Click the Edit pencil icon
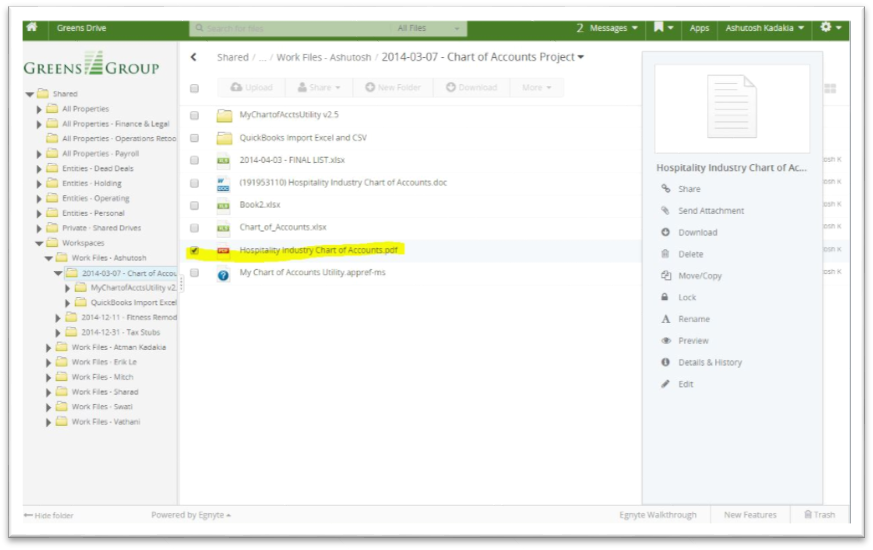The image size is (873, 550). 665,385
